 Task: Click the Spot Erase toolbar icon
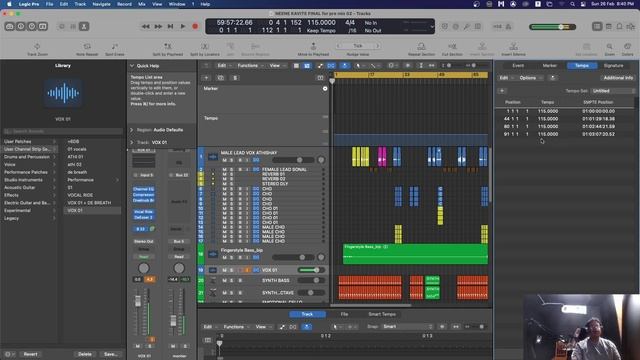[x=115, y=47]
